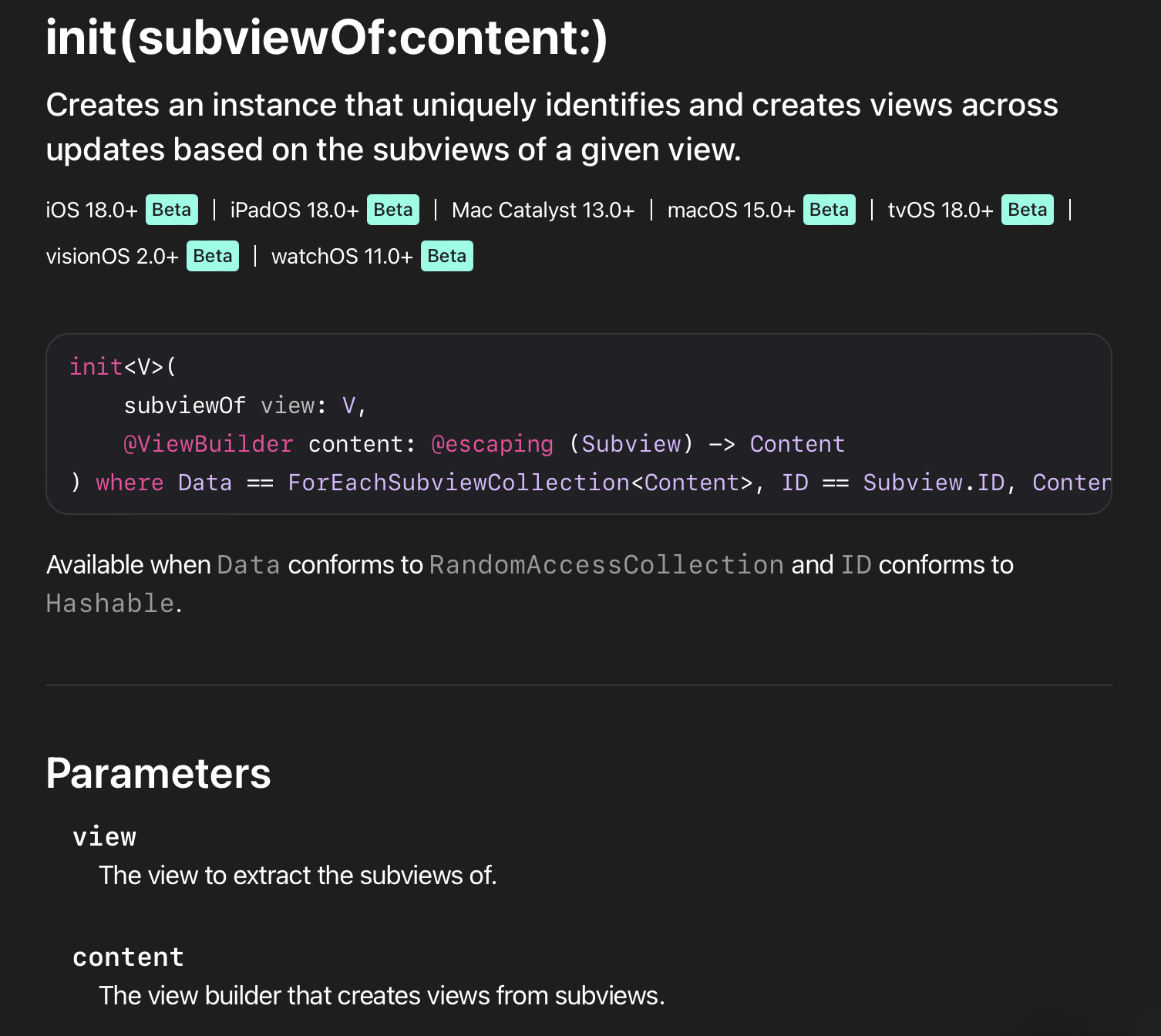Viewport: 1161px width, 1036px height.
Task: Open the Content type link after the arrow
Action: point(797,444)
